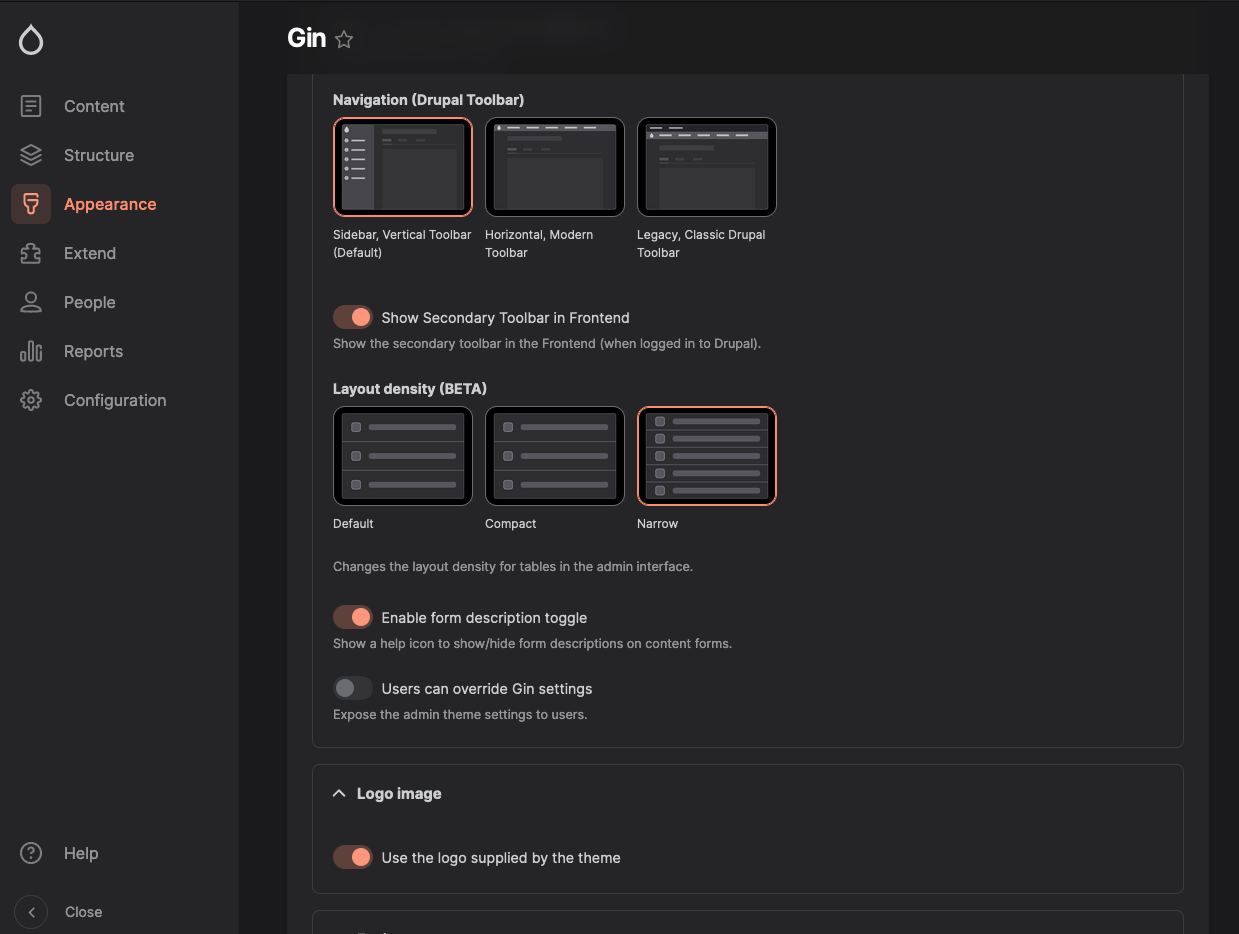Click the People user icon
Screen dimensions: 1239x934
(31, 302)
